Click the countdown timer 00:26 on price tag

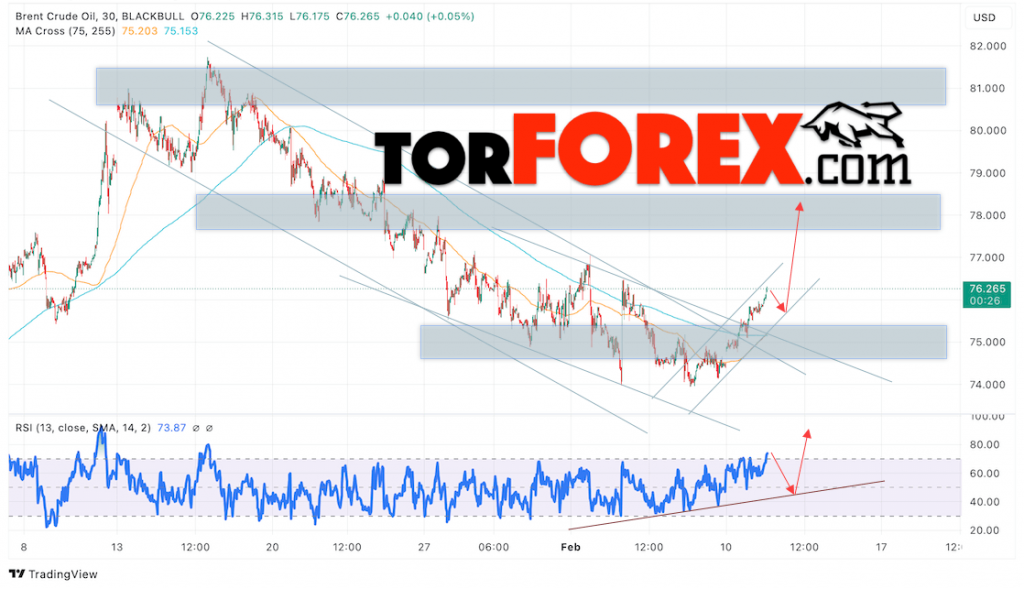click(x=985, y=301)
